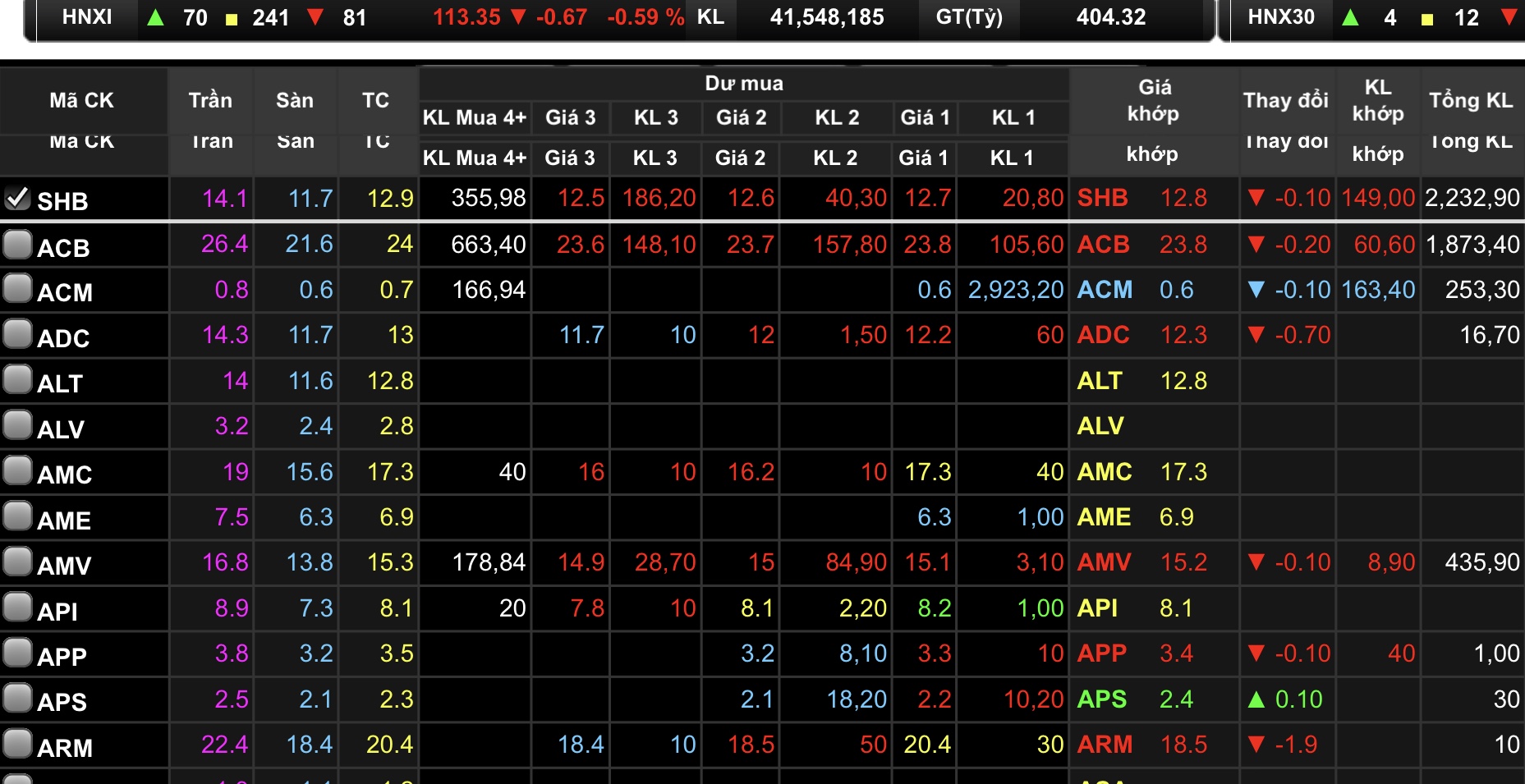Click the red down arrow in APP change cell
The width and height of the screenshot is (1525, 784).
pyautogui.click(x=1256, y=653)
